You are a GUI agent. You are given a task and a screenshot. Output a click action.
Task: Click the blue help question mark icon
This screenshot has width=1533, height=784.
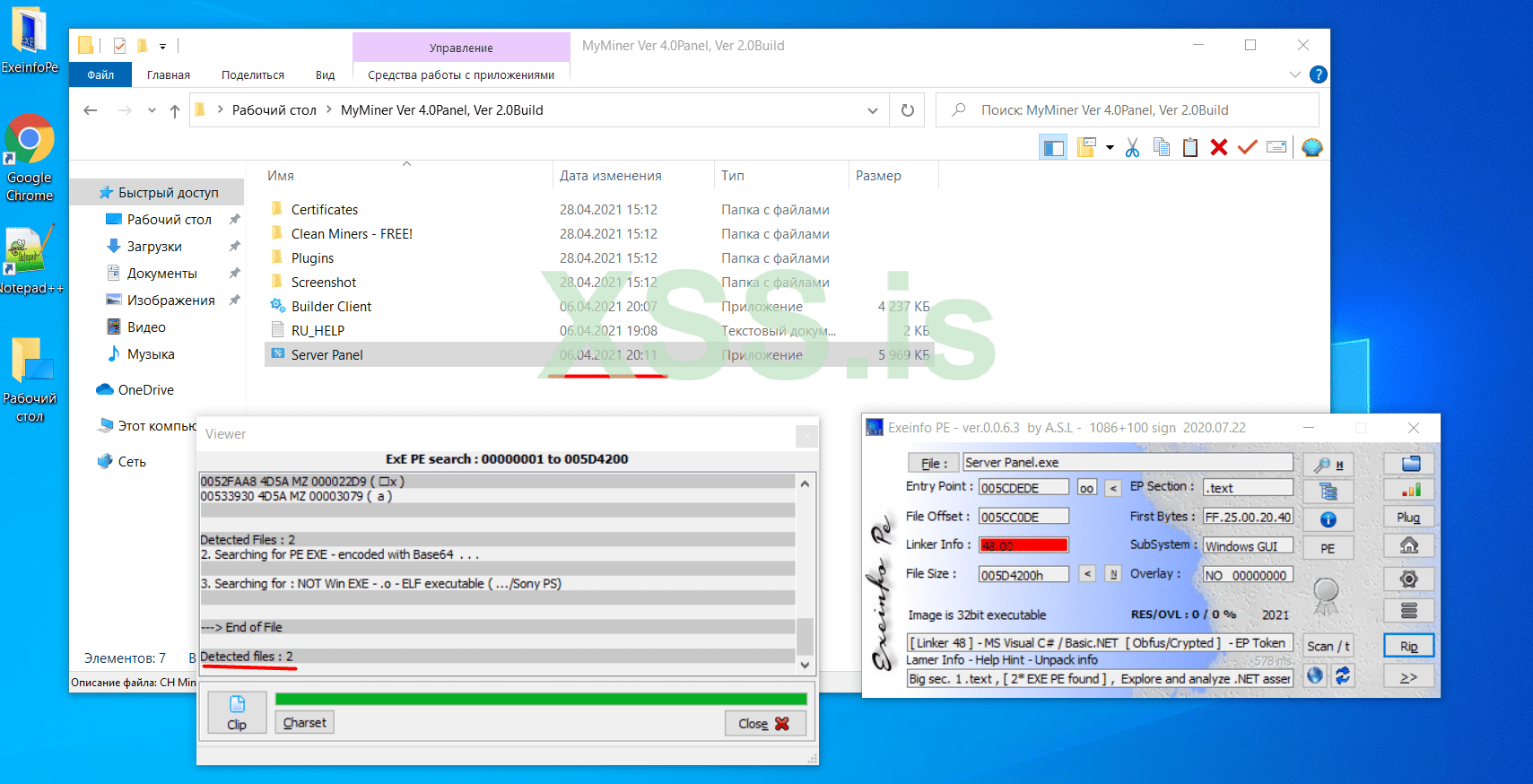(x=1318, y=74)
